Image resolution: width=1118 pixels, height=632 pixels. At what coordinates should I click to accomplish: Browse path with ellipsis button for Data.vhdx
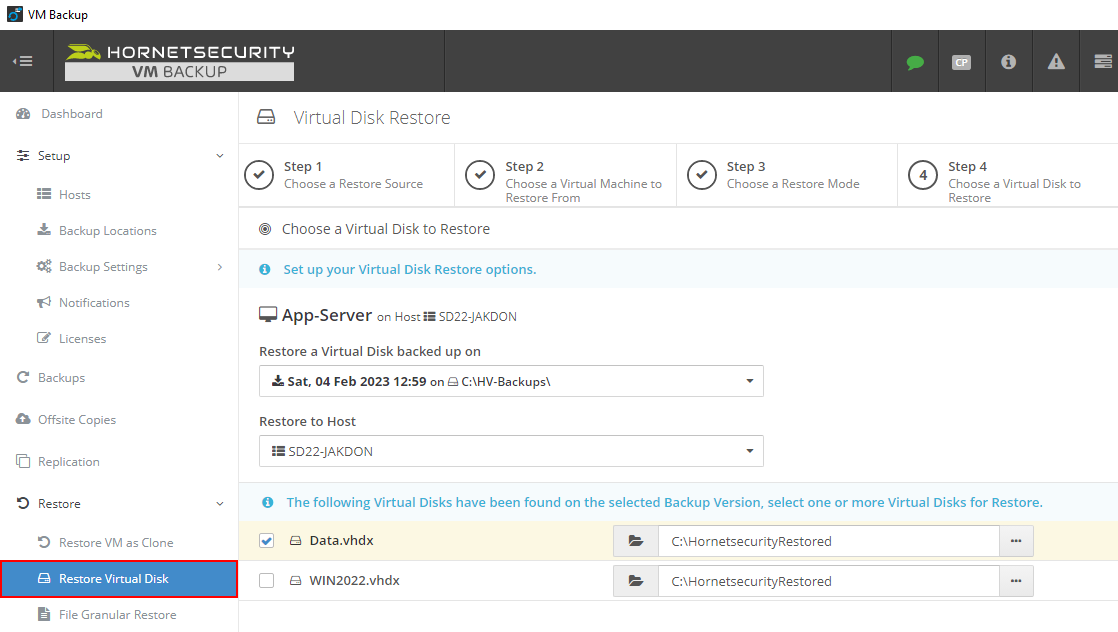click(1016, 541)
